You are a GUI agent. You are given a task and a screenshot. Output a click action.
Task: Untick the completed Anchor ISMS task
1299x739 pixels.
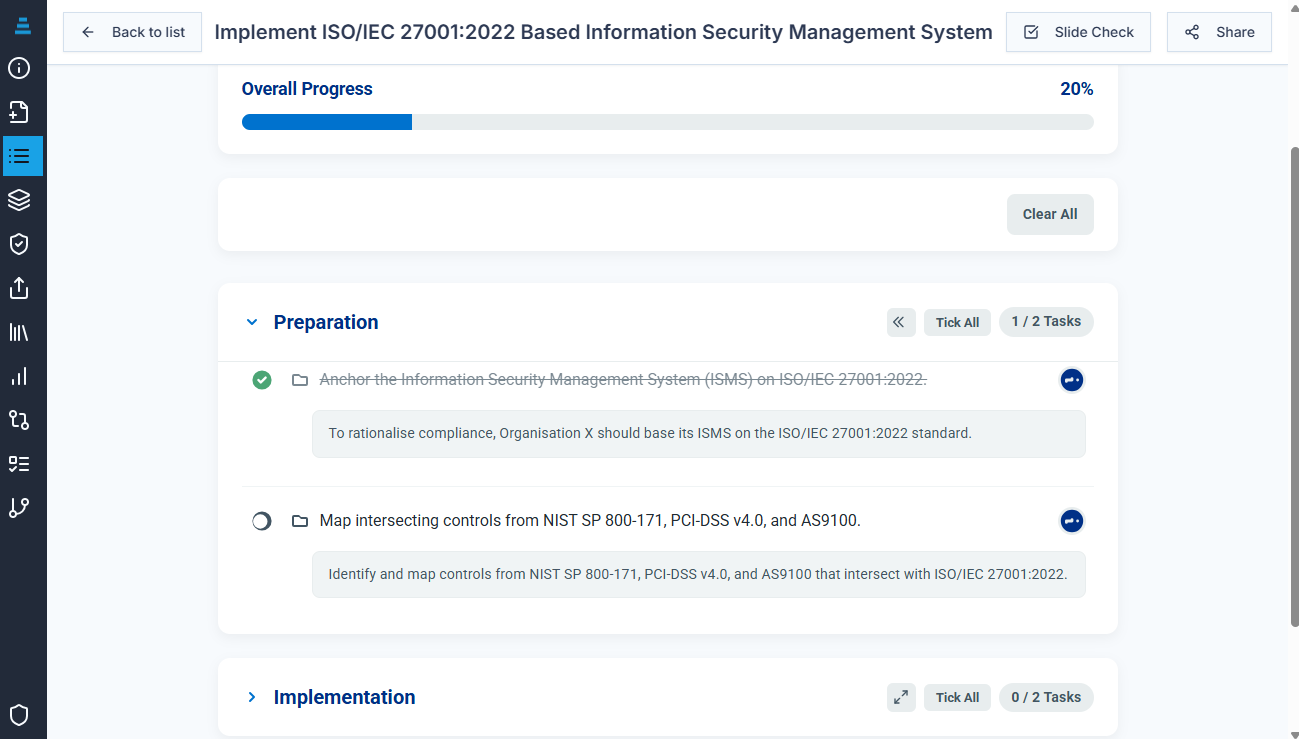pyautogui.click(x=262, y=380)
